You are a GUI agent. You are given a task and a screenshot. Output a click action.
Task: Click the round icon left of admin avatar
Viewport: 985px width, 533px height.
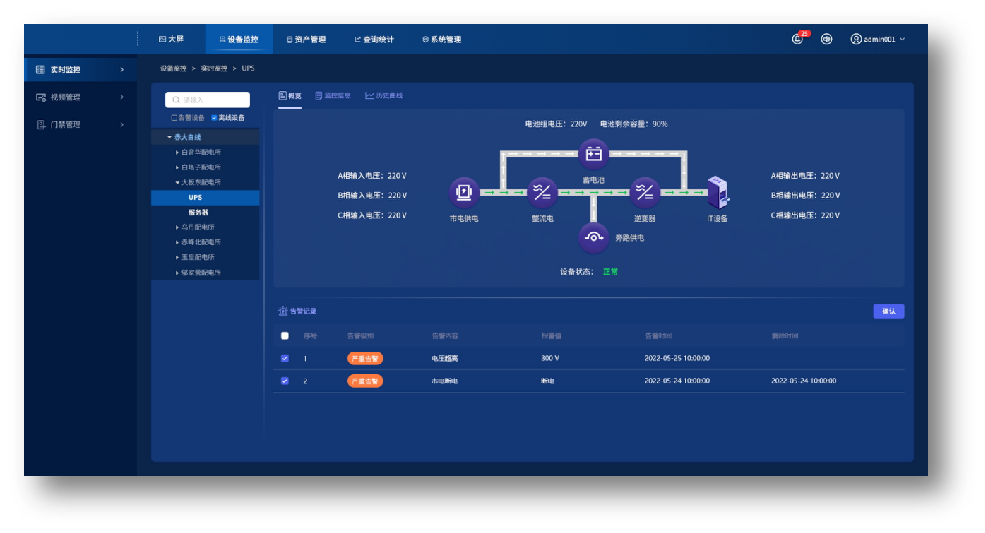827,39
